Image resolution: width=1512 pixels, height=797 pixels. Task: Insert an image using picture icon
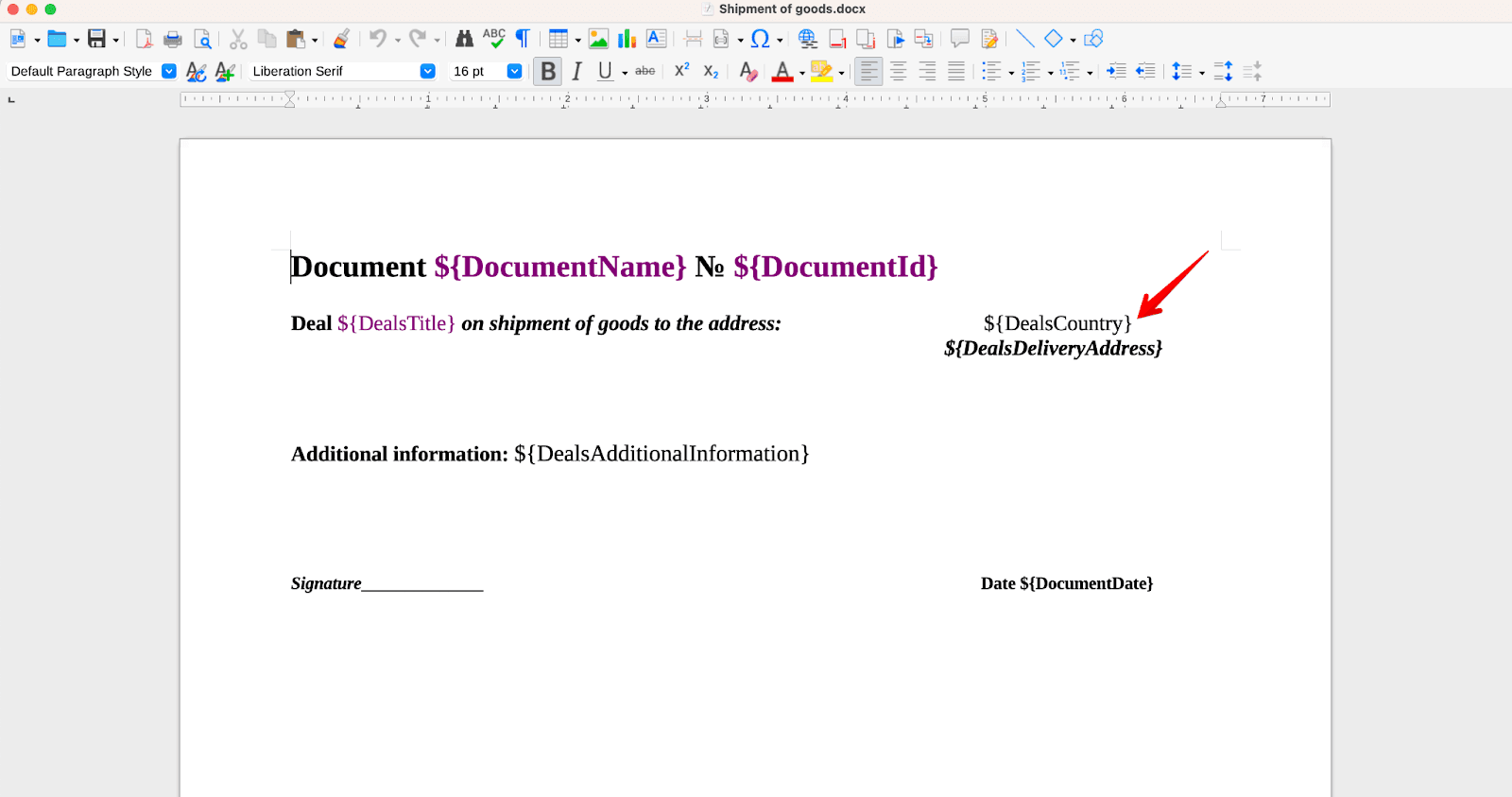click(598, 39)
